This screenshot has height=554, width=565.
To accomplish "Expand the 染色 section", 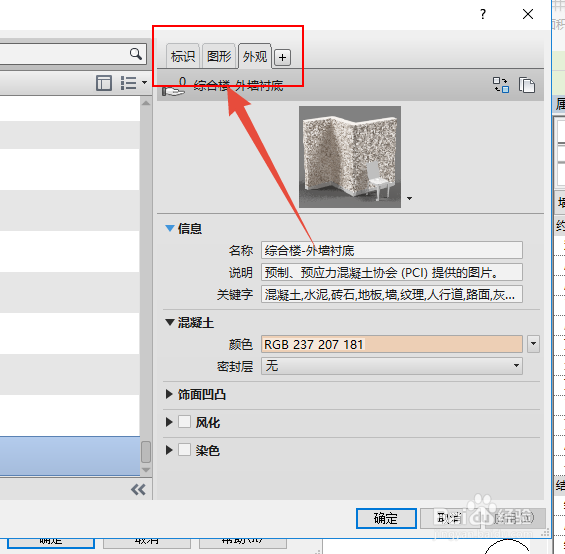I will click(169, 449).
